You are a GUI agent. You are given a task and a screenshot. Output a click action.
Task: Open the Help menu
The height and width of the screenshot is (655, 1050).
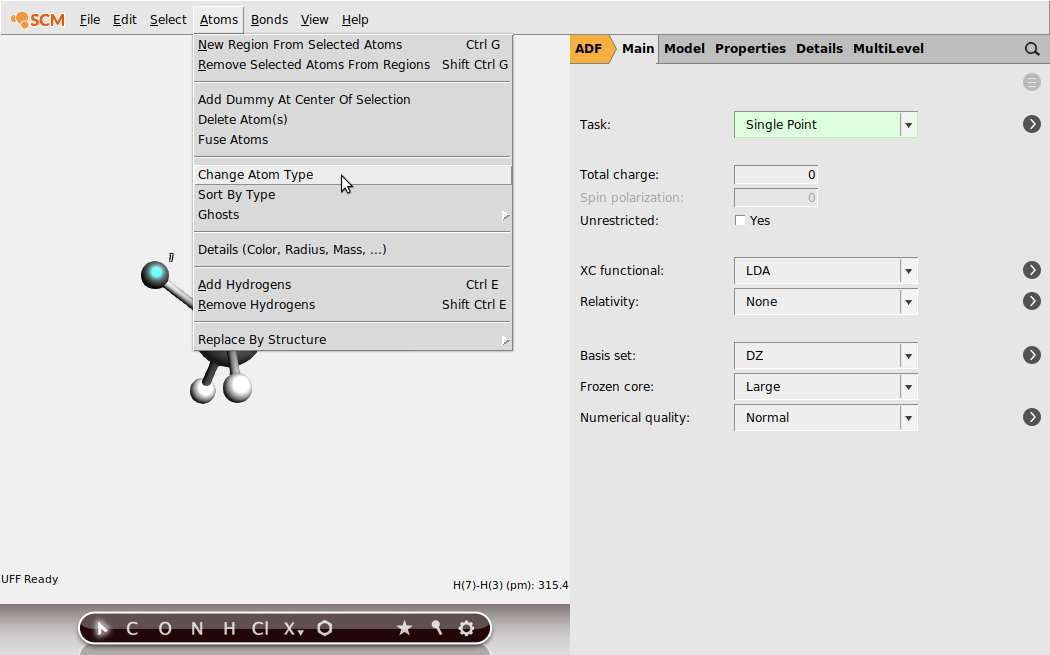[x=355, y=20]
